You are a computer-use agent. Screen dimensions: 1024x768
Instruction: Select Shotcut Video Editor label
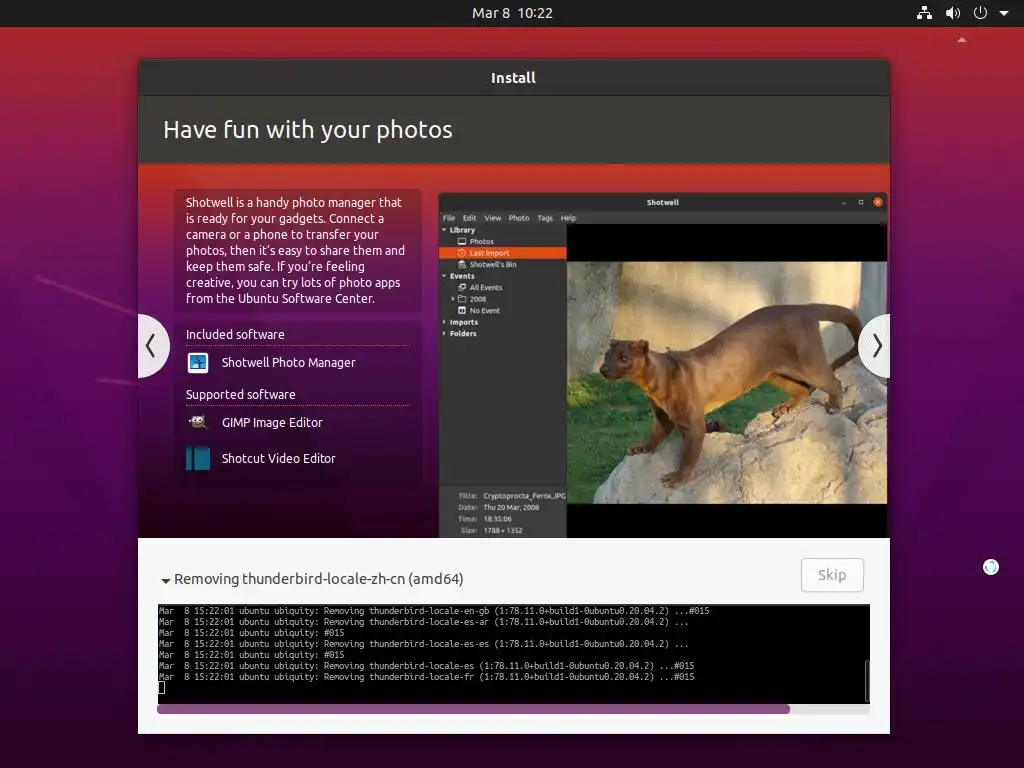click(x=278, y=458)
